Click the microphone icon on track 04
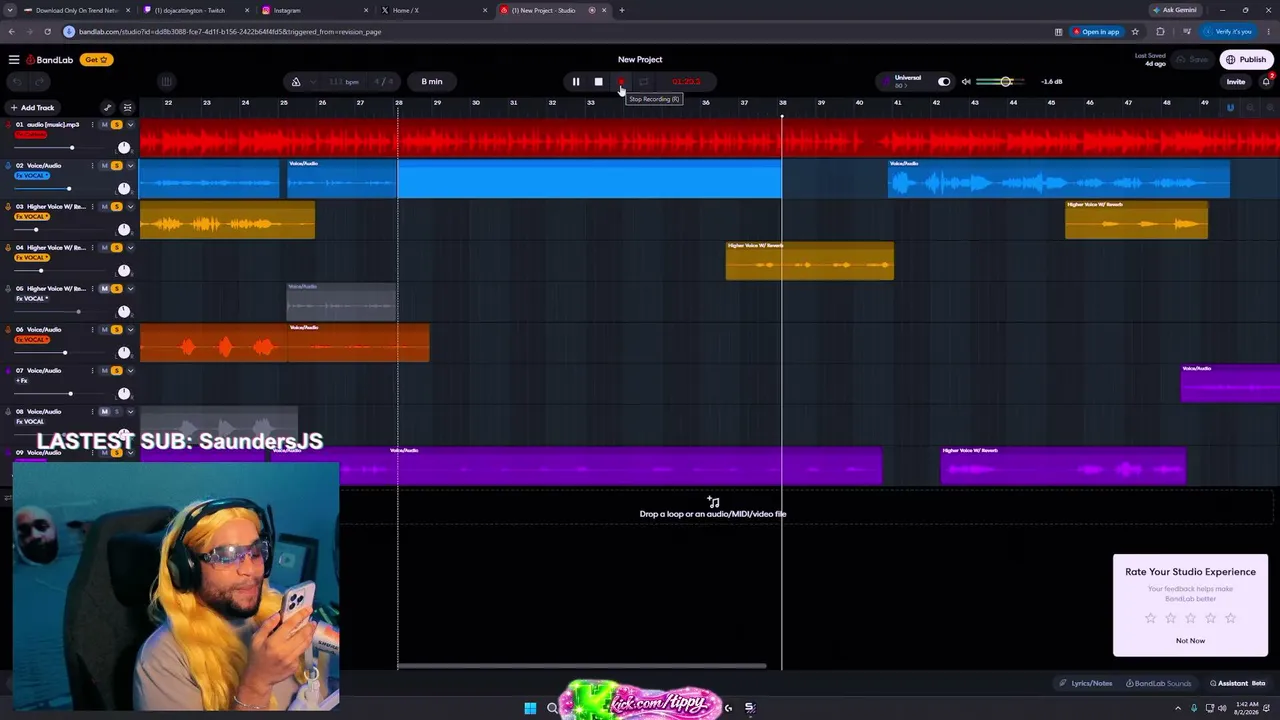Image resolution: width=1280 pixels, height=720 pixels. coord(7,248)
